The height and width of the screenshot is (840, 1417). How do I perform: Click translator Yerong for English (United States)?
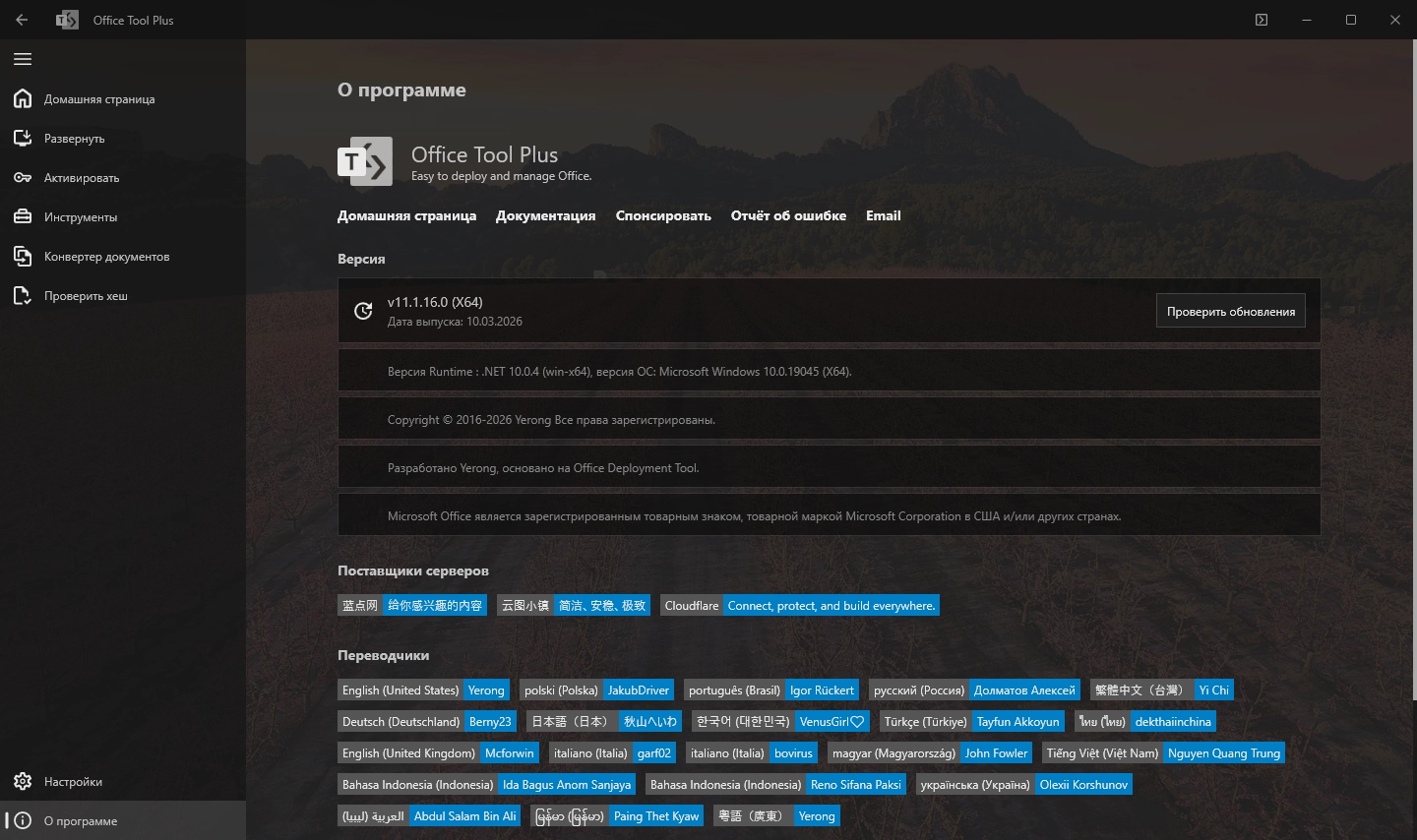click(x=486, y=690)
